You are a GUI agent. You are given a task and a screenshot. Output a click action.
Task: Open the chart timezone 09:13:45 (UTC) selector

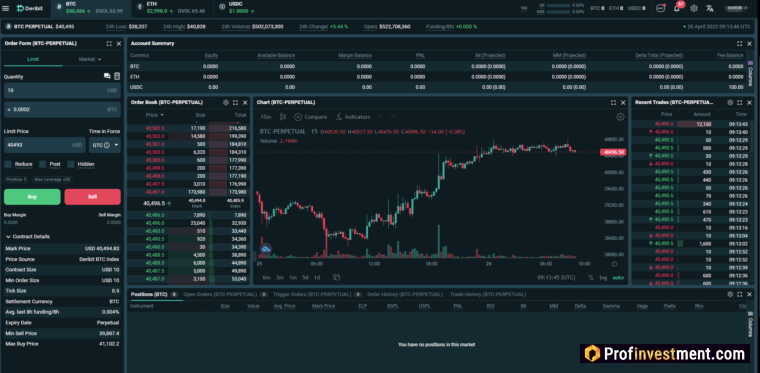tap(556, 278)
